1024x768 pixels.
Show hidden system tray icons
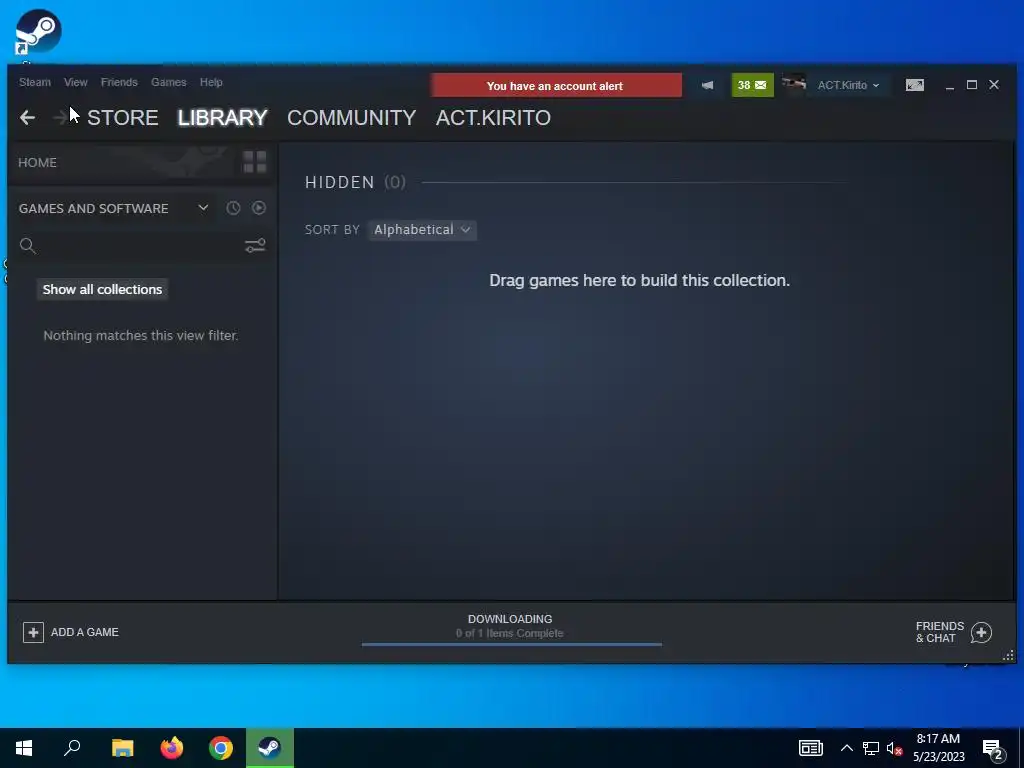tap(846, 748)
